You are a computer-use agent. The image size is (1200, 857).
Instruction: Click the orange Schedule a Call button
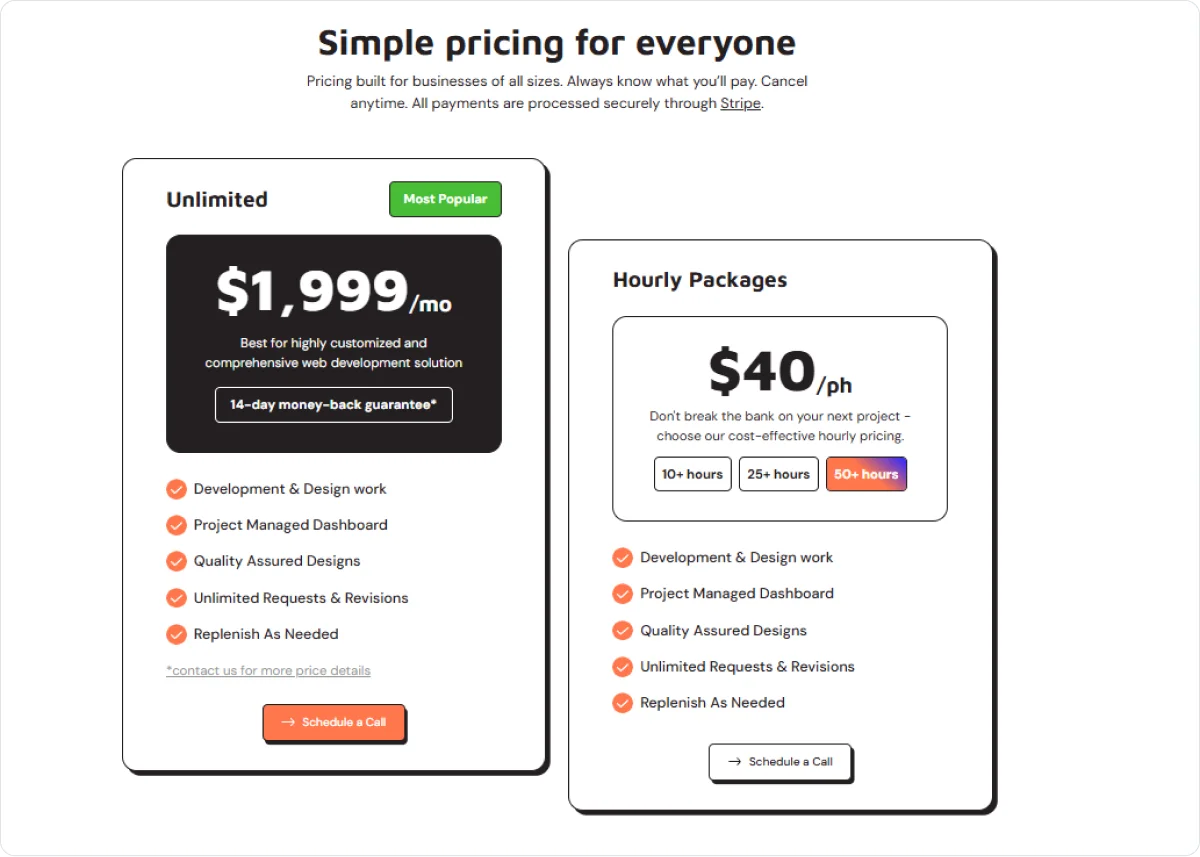[334, 722]
